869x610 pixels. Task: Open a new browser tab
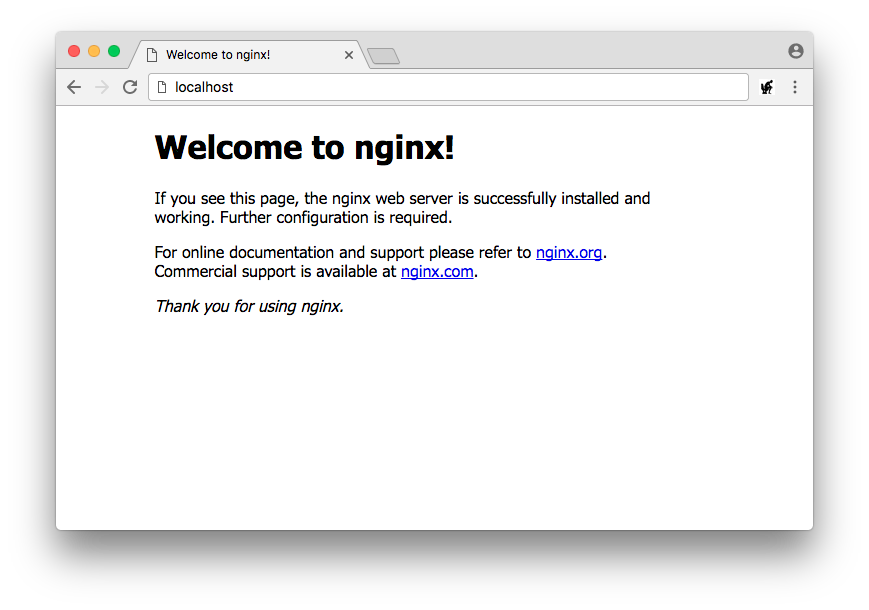(383, 57)
